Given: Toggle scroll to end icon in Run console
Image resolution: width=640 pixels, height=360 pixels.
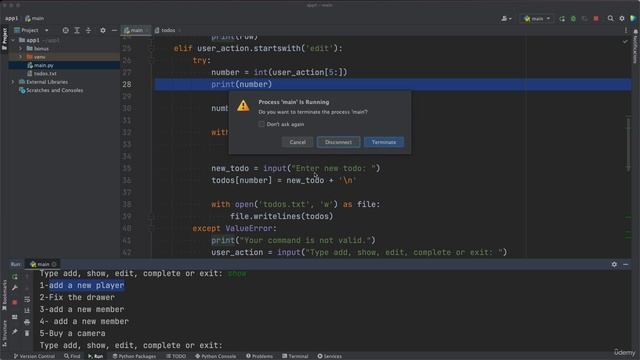Looking at the screenshot, I should 27,311.
